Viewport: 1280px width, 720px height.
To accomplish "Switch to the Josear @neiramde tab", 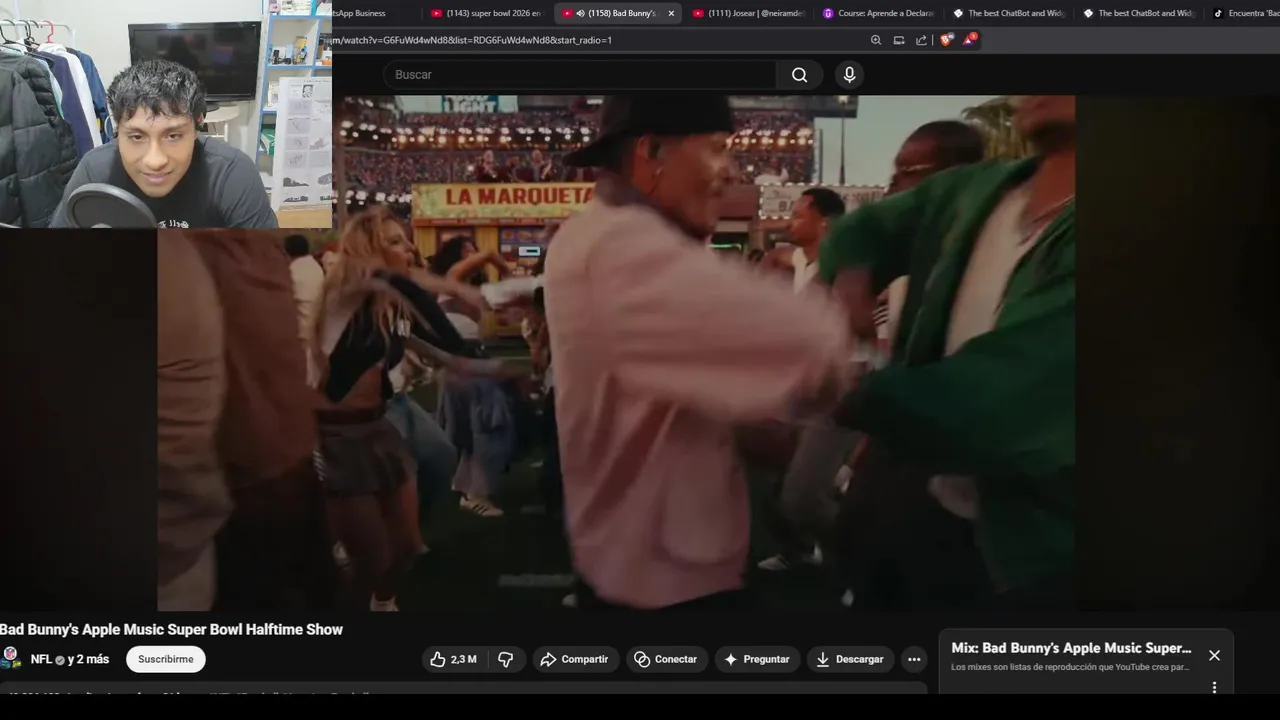I will click(750, 13).
